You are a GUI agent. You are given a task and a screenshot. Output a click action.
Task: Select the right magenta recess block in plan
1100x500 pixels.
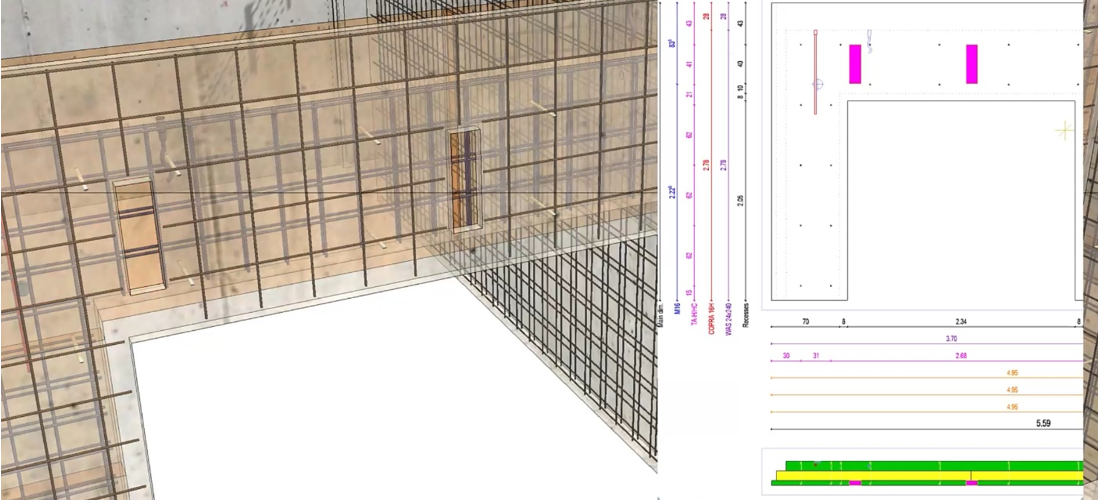(x=971, y=64)
